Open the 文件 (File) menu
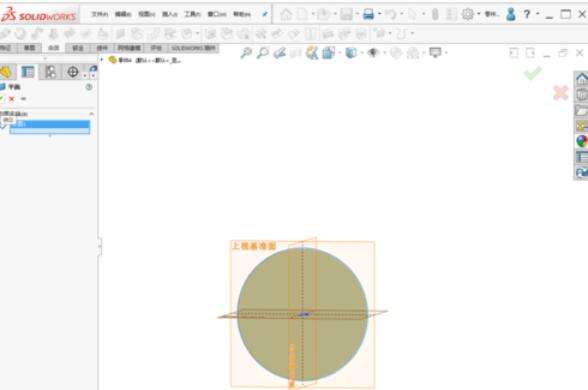588x390 pixels. coord(100,14)
